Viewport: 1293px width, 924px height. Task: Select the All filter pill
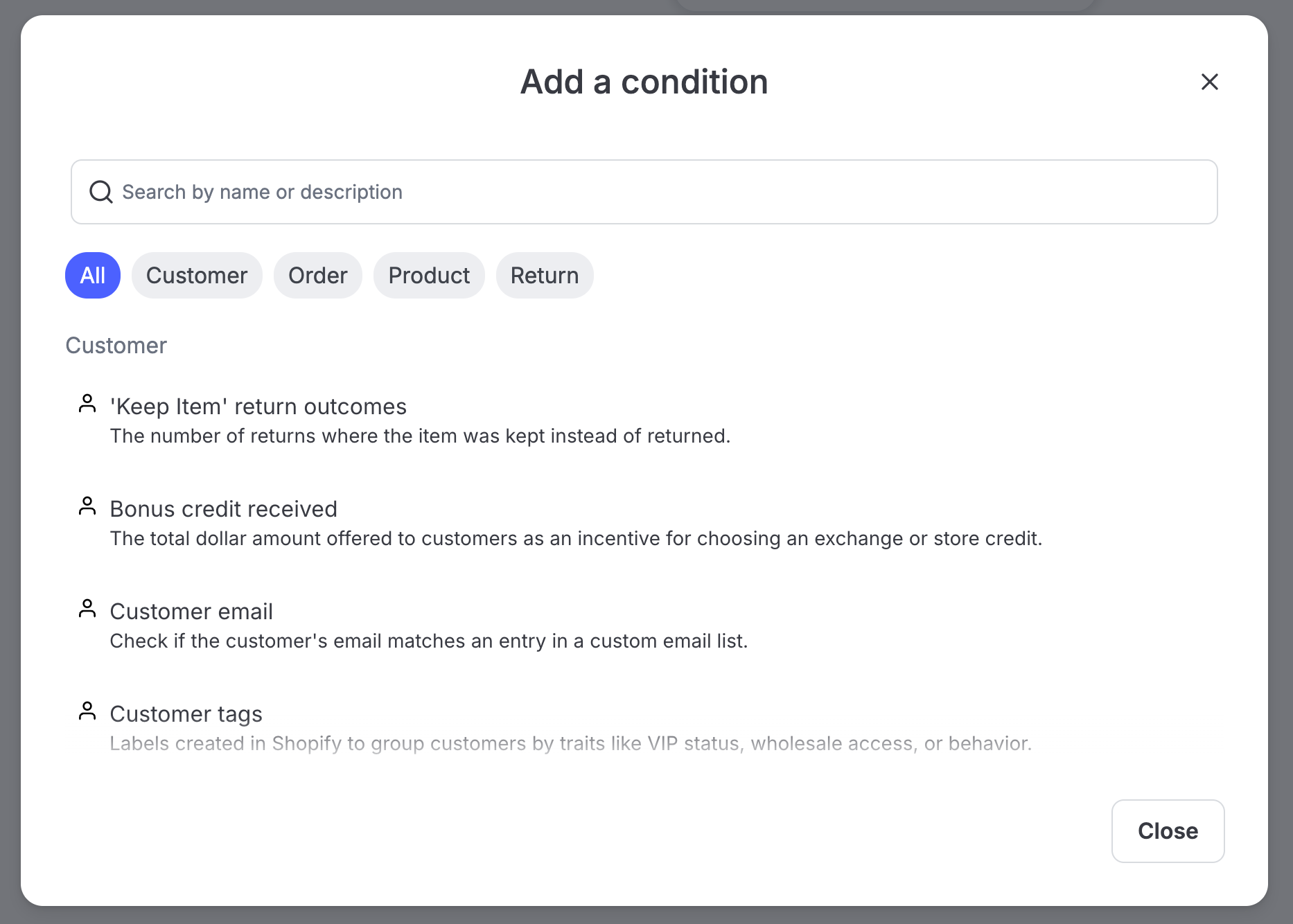93,276
